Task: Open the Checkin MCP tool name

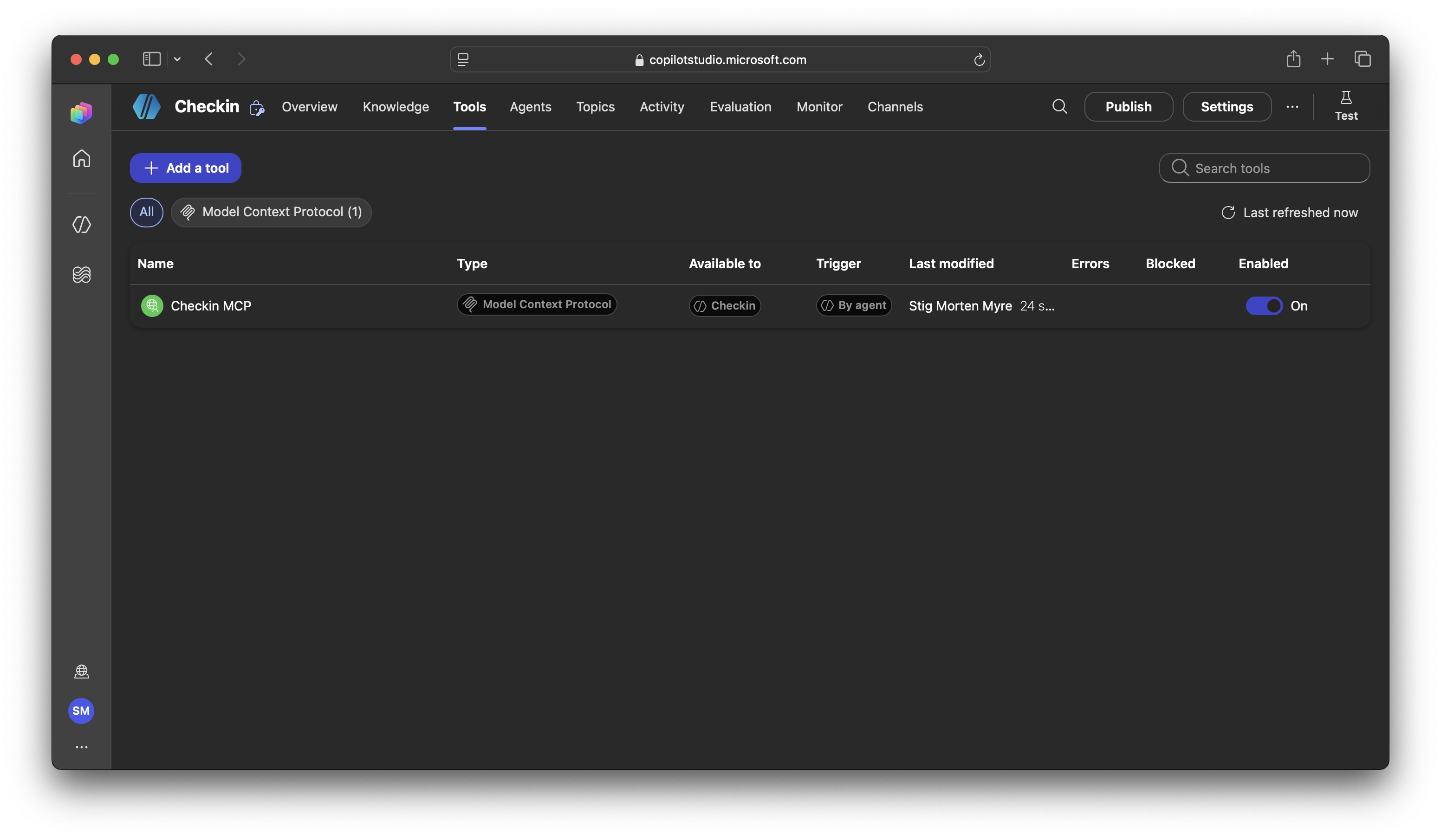Action: click(211, 306)
